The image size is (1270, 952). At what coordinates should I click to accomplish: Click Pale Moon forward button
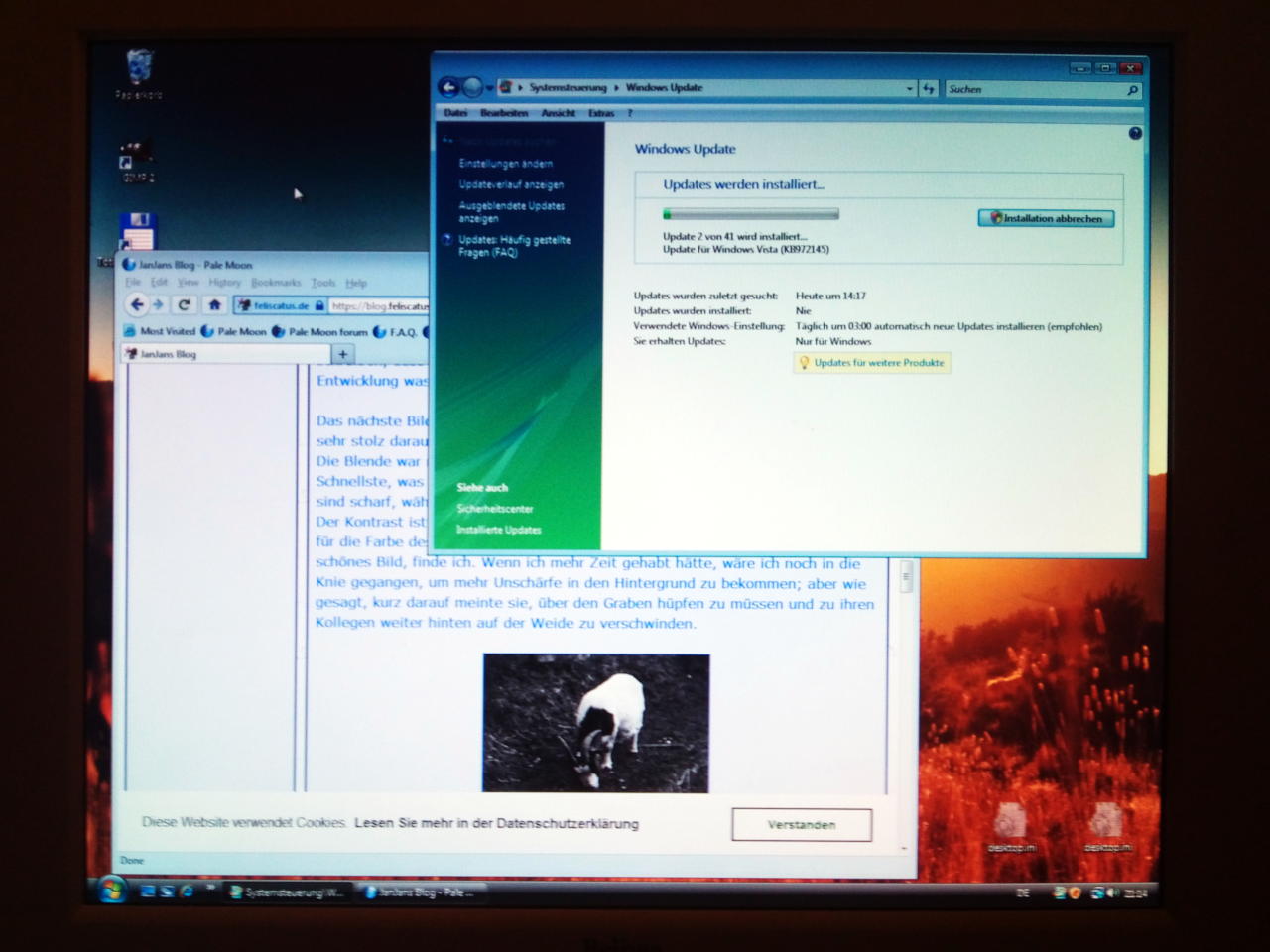158,305
